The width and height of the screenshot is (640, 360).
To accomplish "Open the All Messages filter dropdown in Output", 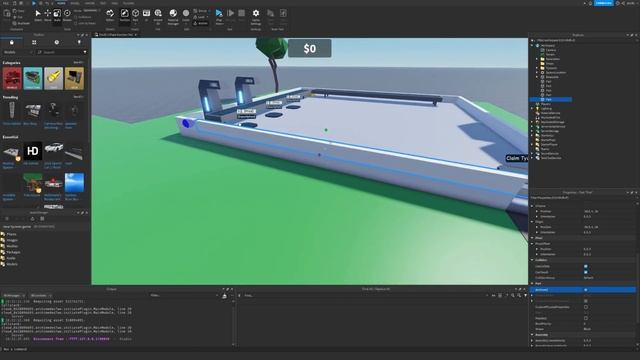I will pos(14,296).
